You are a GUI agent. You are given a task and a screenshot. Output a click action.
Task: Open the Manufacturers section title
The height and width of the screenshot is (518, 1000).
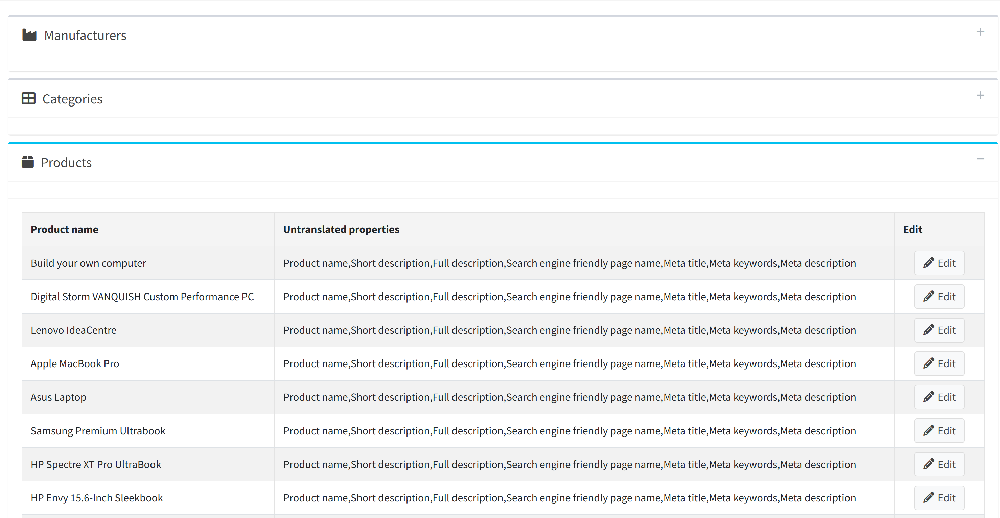85,36
